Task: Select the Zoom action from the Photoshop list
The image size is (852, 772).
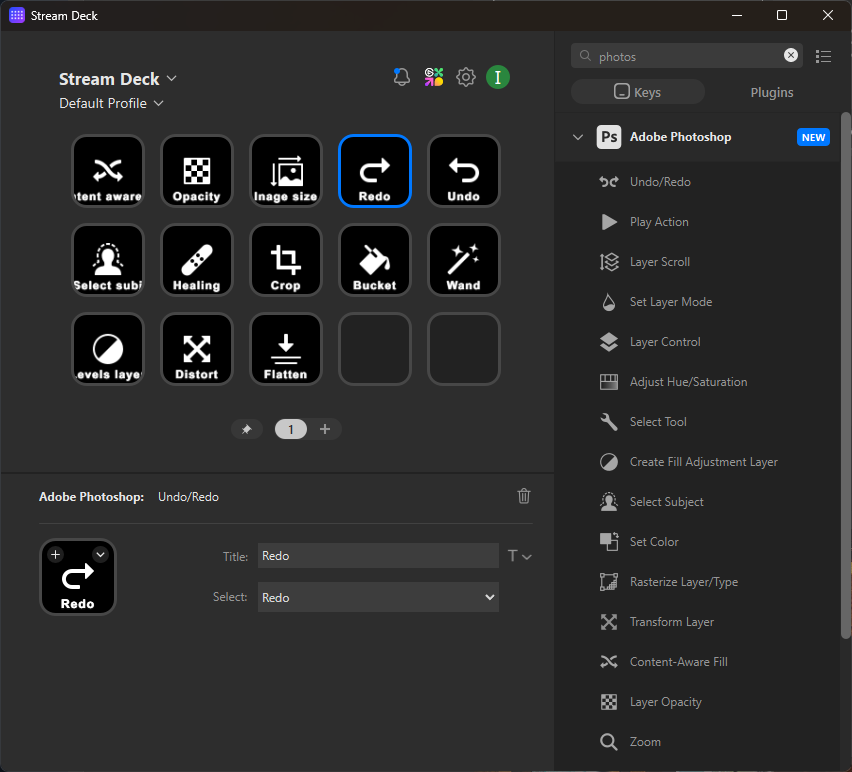Action: point(645,741)
